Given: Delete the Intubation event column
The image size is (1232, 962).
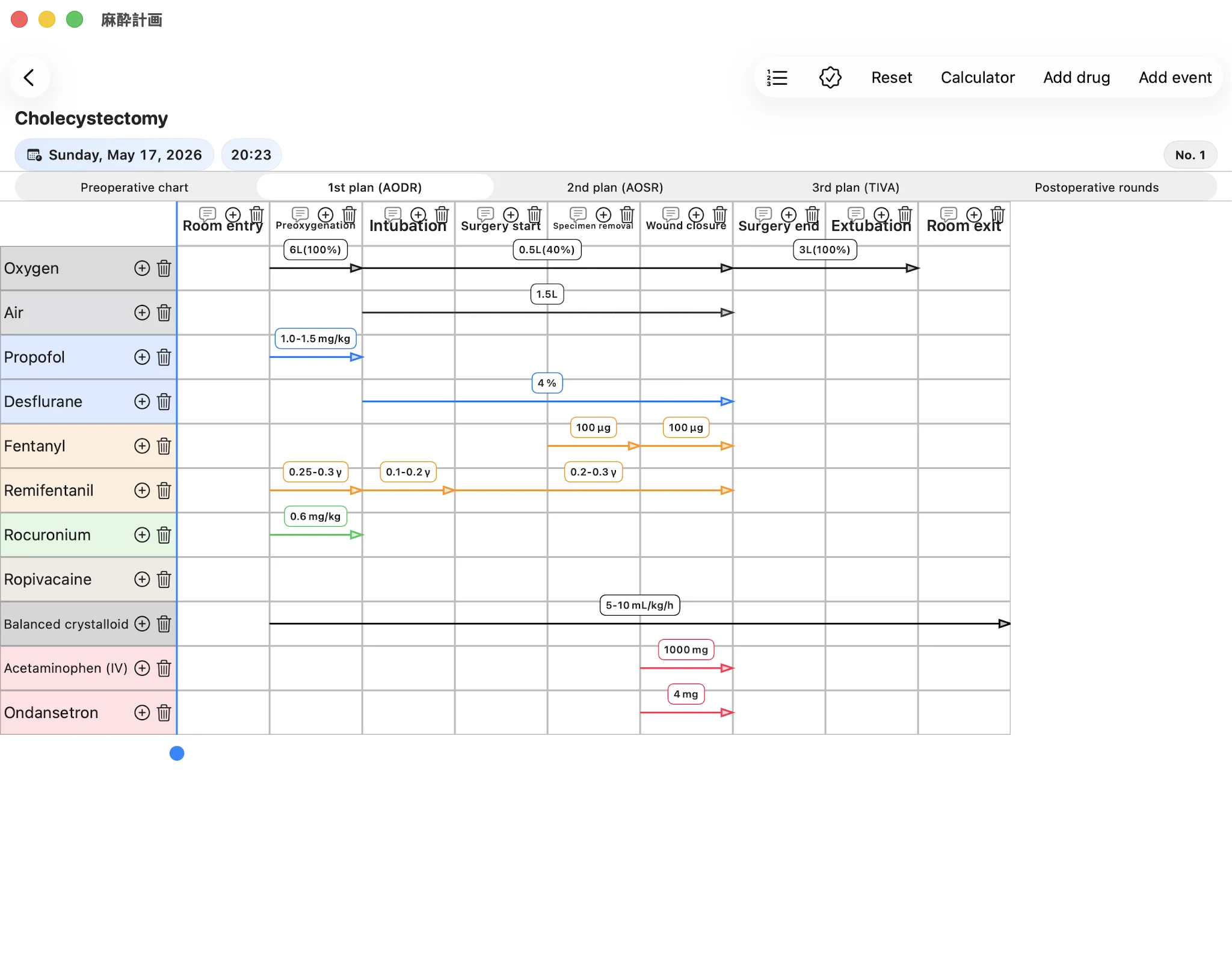Looking at the screenshot, I should pyautogui.click(x=442, y=215).
